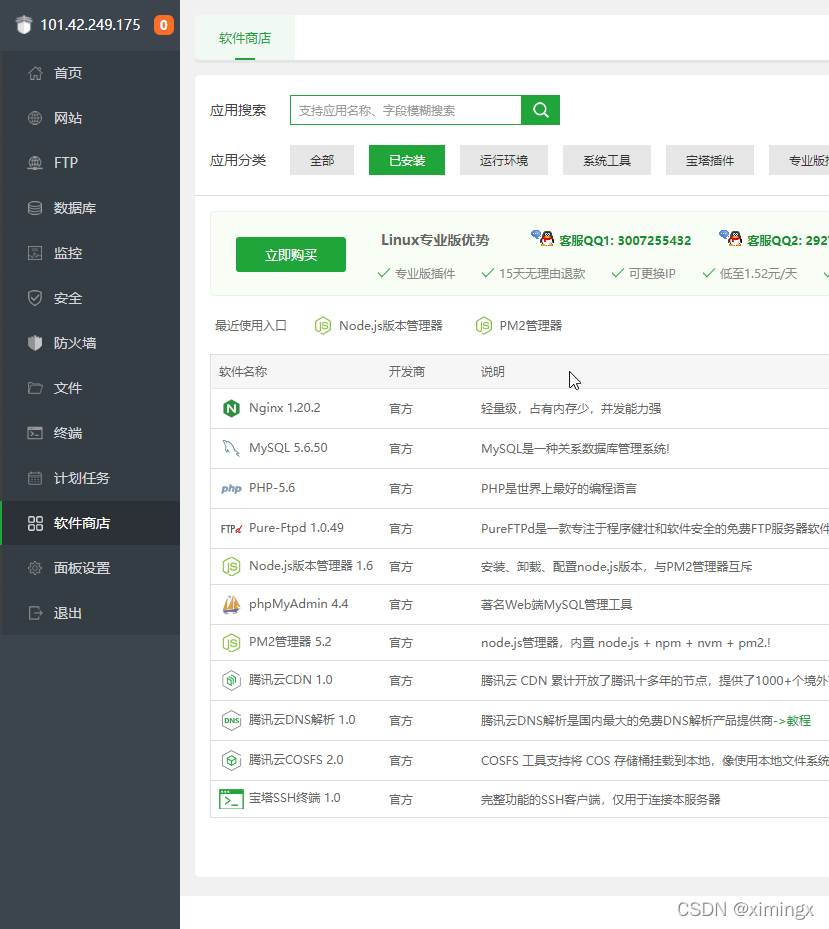
Task: Open the 教程 tutorial link
Action: 799,720
